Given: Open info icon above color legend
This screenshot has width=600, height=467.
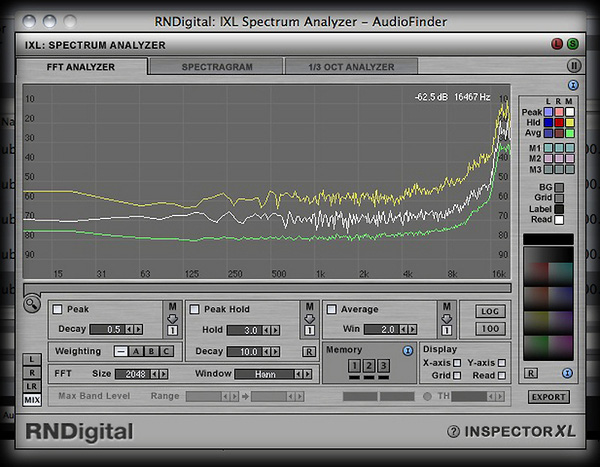Looking at the screenshot, I should (x=573, y=85).
